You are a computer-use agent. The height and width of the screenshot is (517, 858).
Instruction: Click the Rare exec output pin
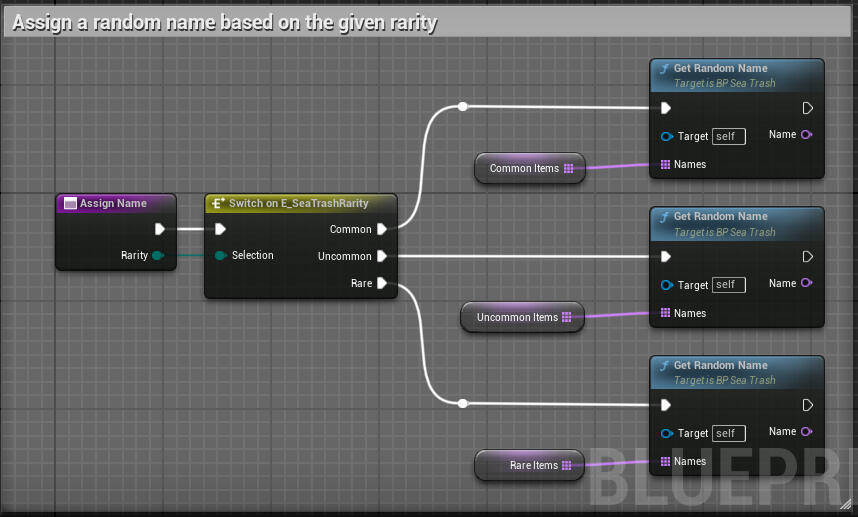[x=382, y=284]
